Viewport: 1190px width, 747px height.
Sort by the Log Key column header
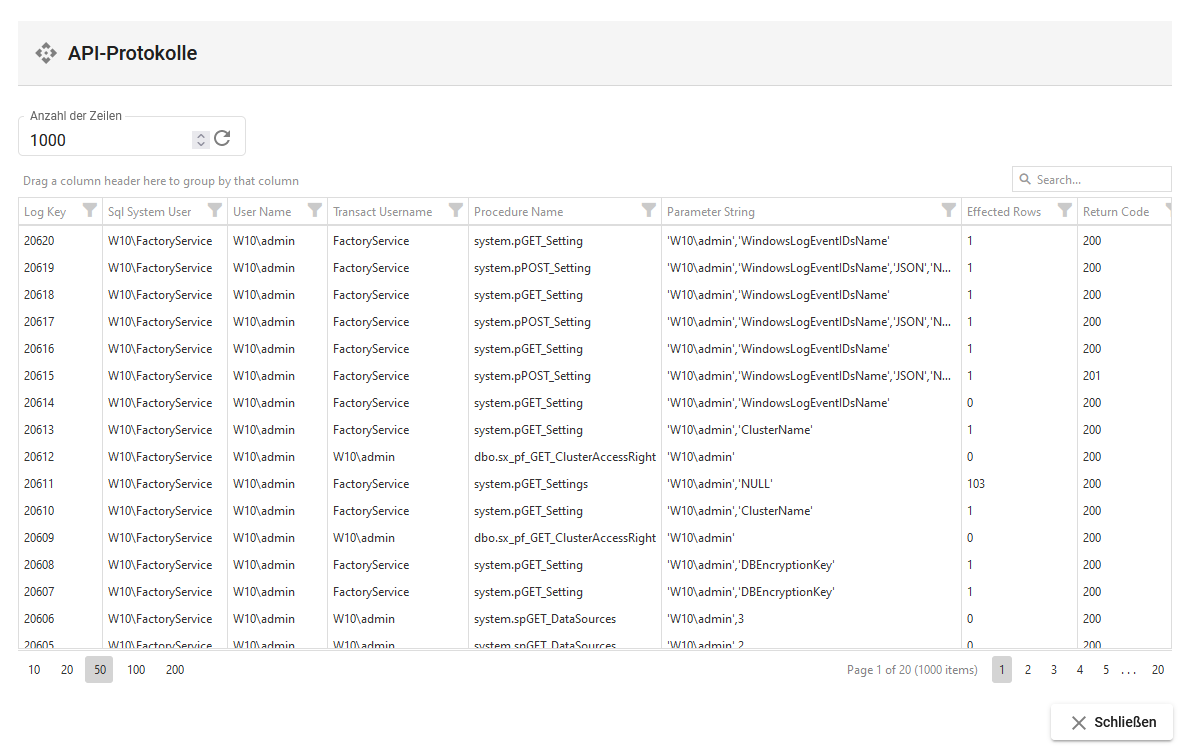pyautogui.click(x=45, y=211)
